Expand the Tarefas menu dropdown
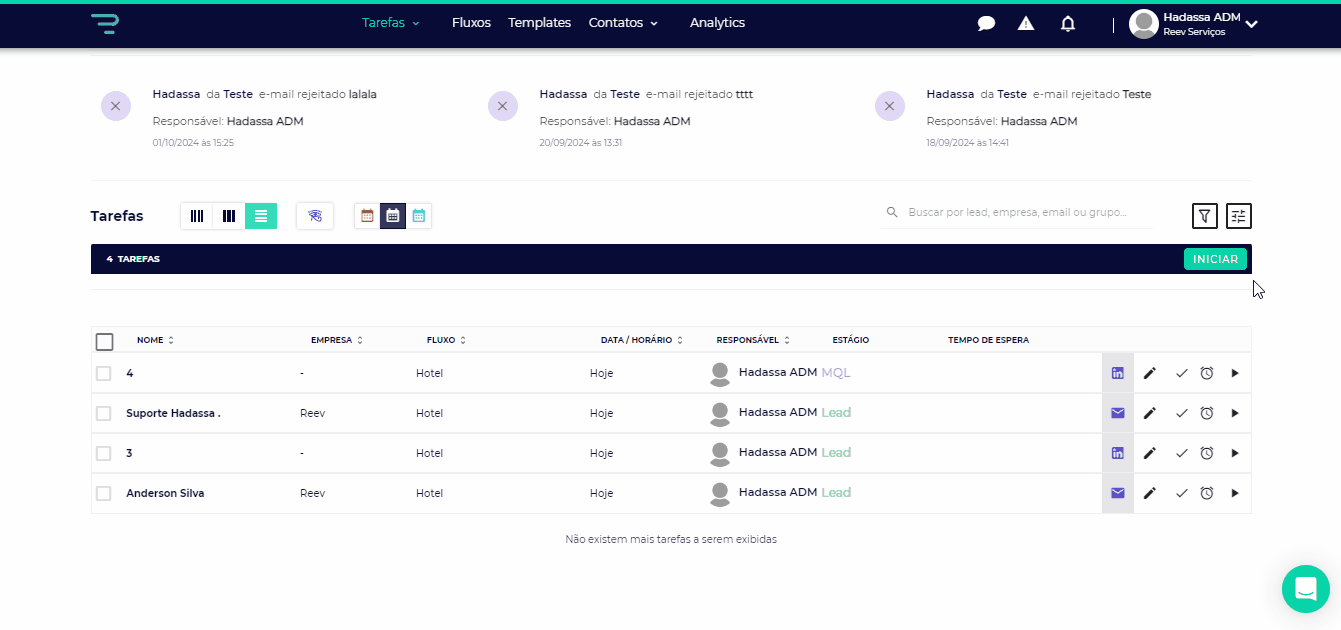 tap(391, 23)
